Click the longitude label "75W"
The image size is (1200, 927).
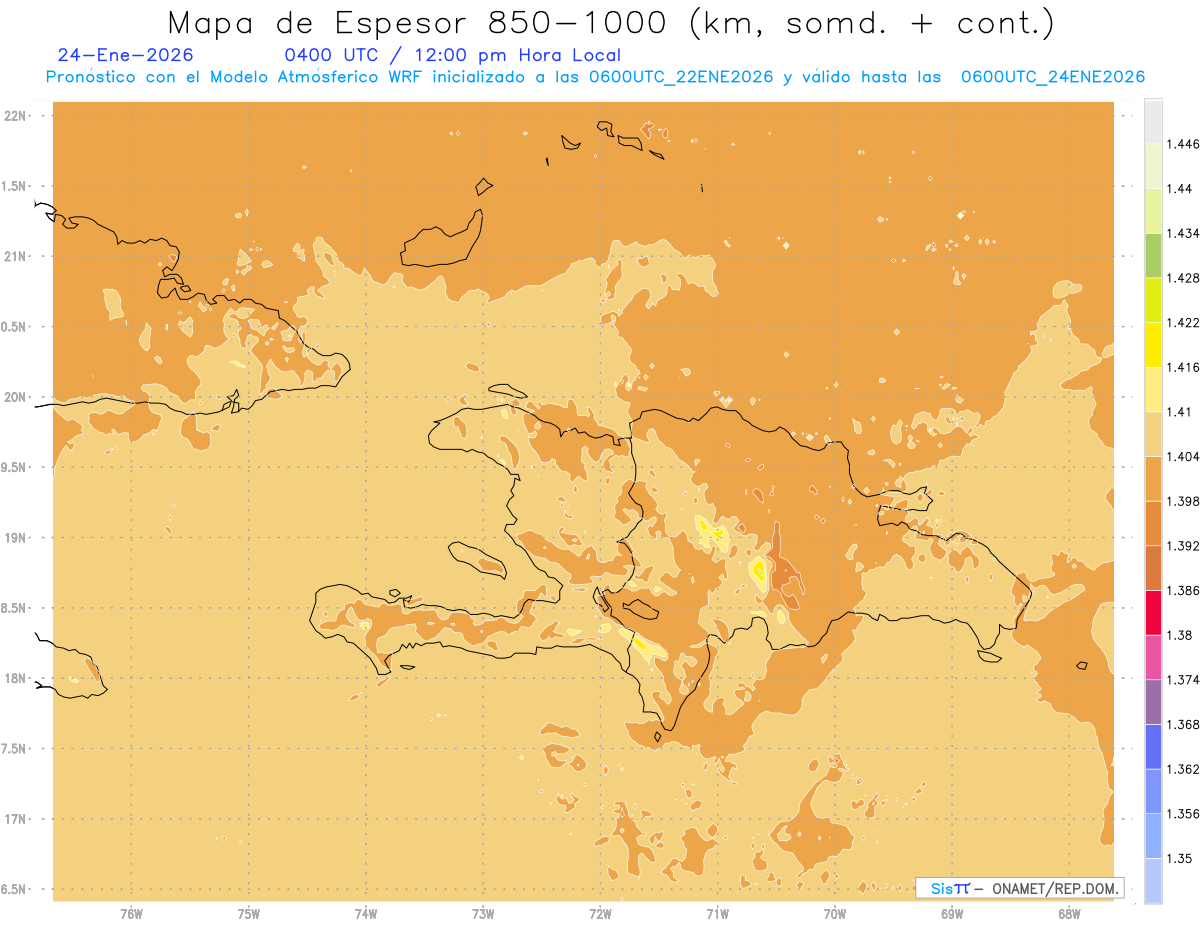click(x=248, y=914)
